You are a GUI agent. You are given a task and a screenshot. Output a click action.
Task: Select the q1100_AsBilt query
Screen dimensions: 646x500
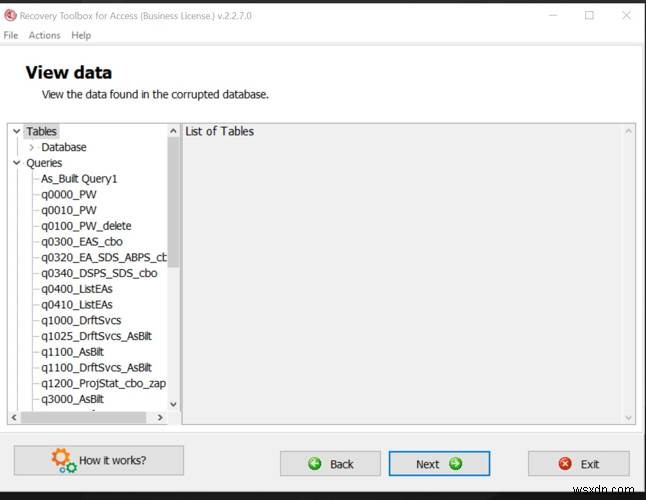[x=73, y=352]
